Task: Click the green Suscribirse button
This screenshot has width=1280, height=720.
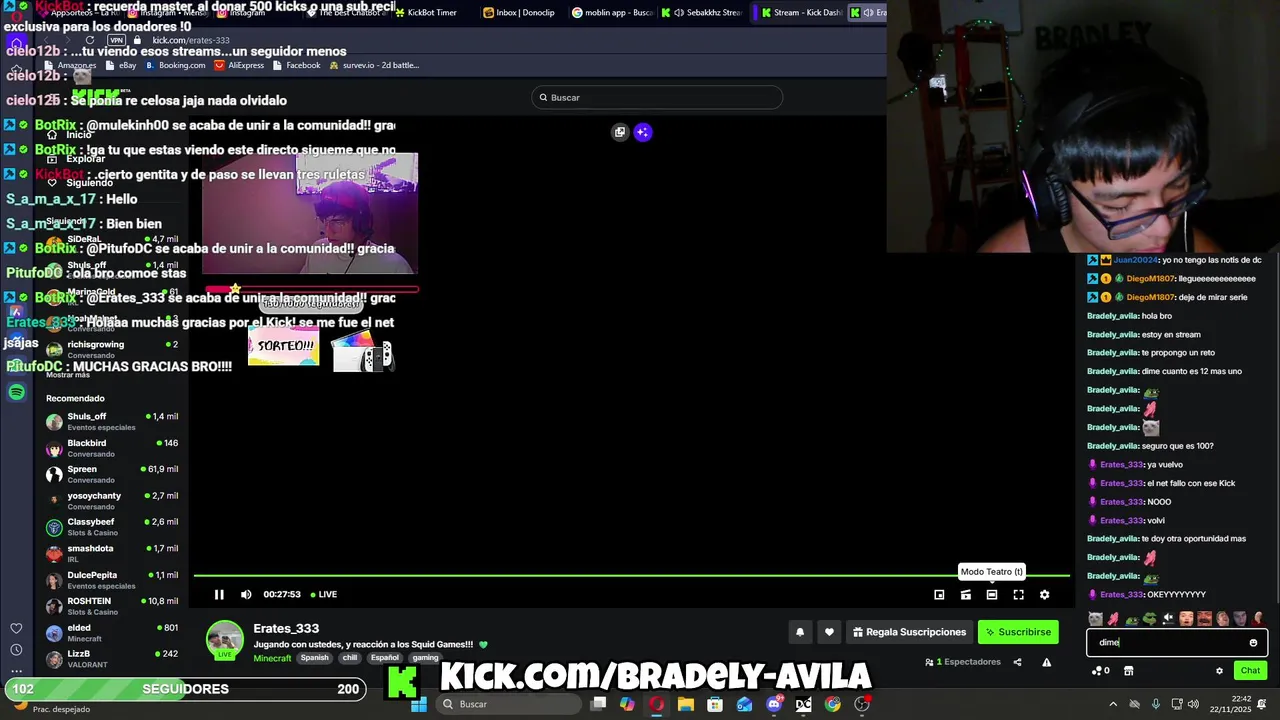Action: pos(1018,632)
